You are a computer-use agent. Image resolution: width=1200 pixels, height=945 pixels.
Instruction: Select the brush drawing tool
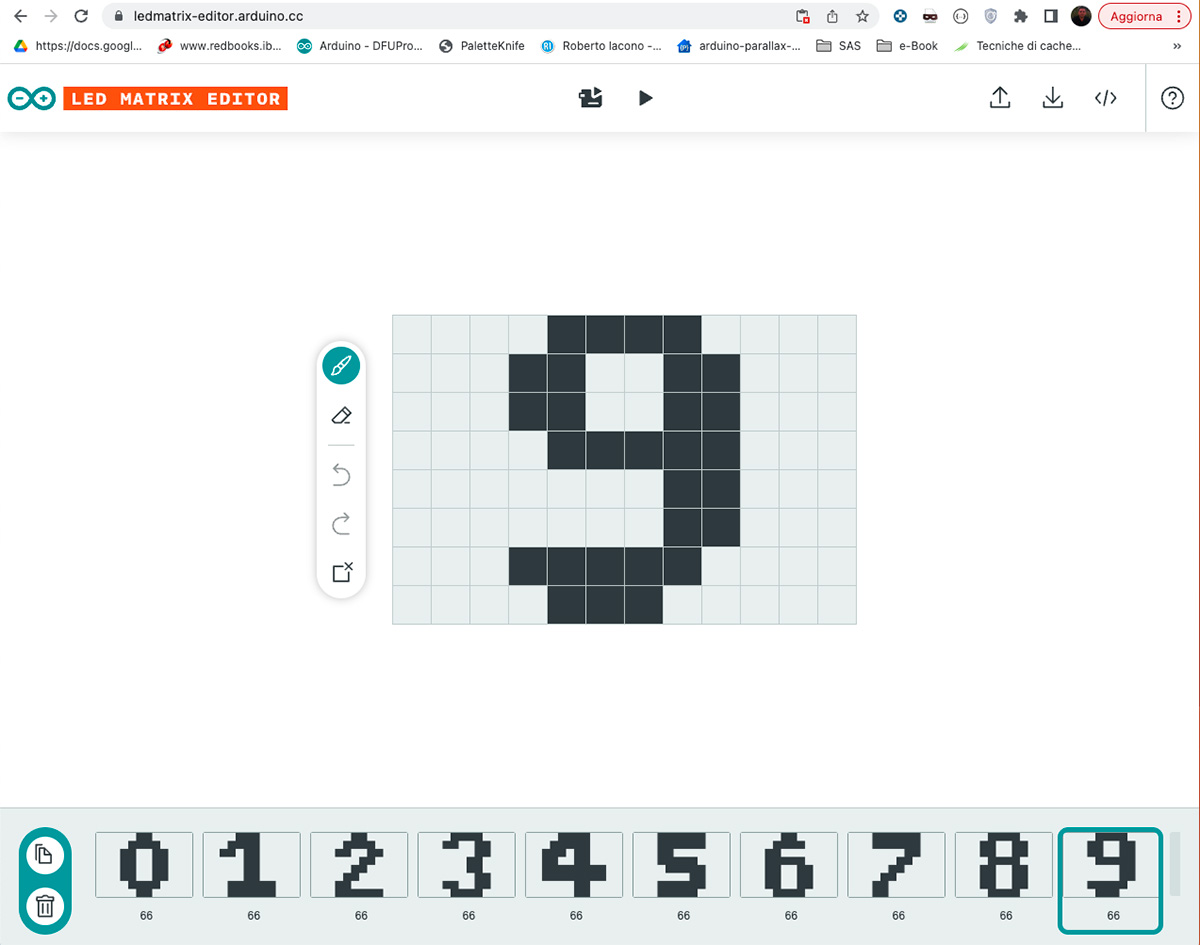[x=341, y=366]
